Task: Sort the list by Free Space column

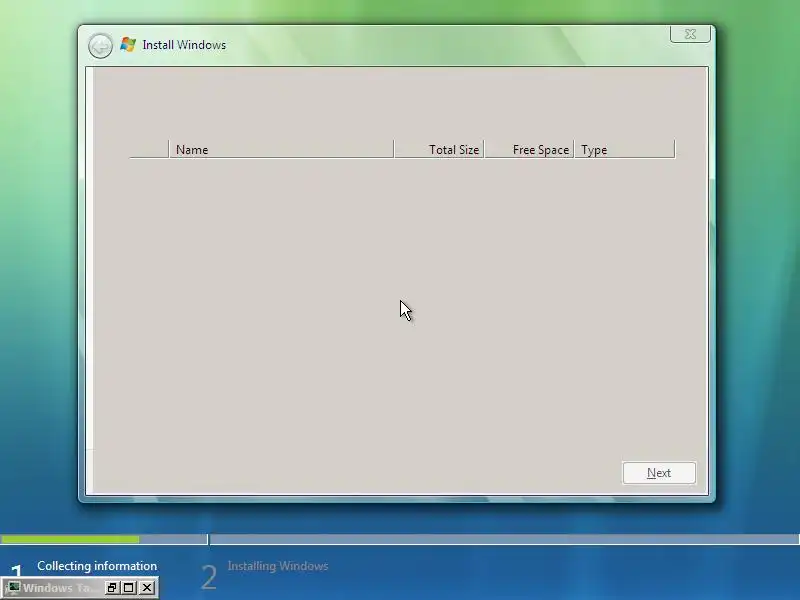Action: click(529, 149)
